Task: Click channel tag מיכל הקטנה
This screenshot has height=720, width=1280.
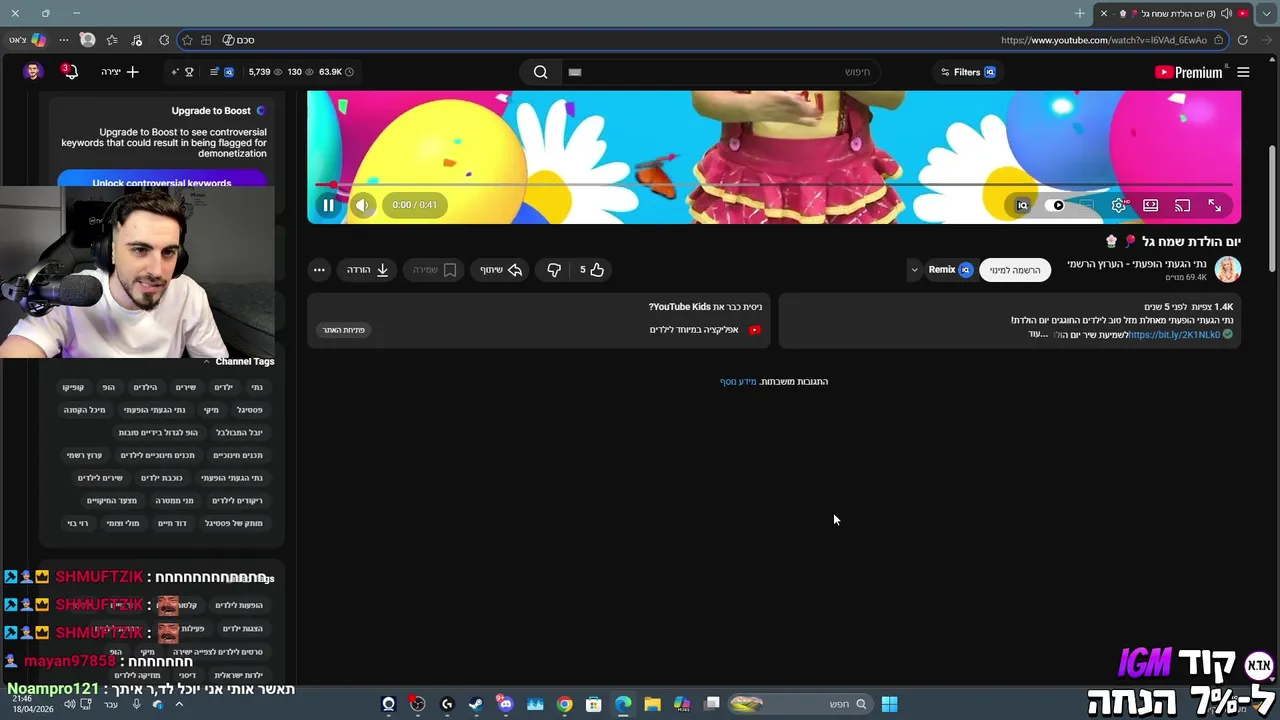Action: tap(85, 410)
